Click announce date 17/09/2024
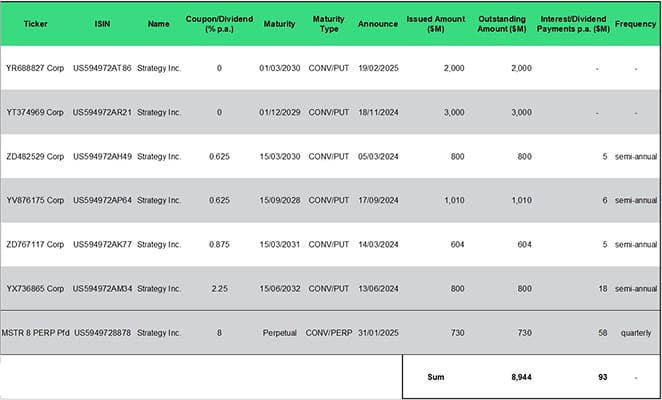This screenshot has height=400, width=662. [x=378, y=200]
